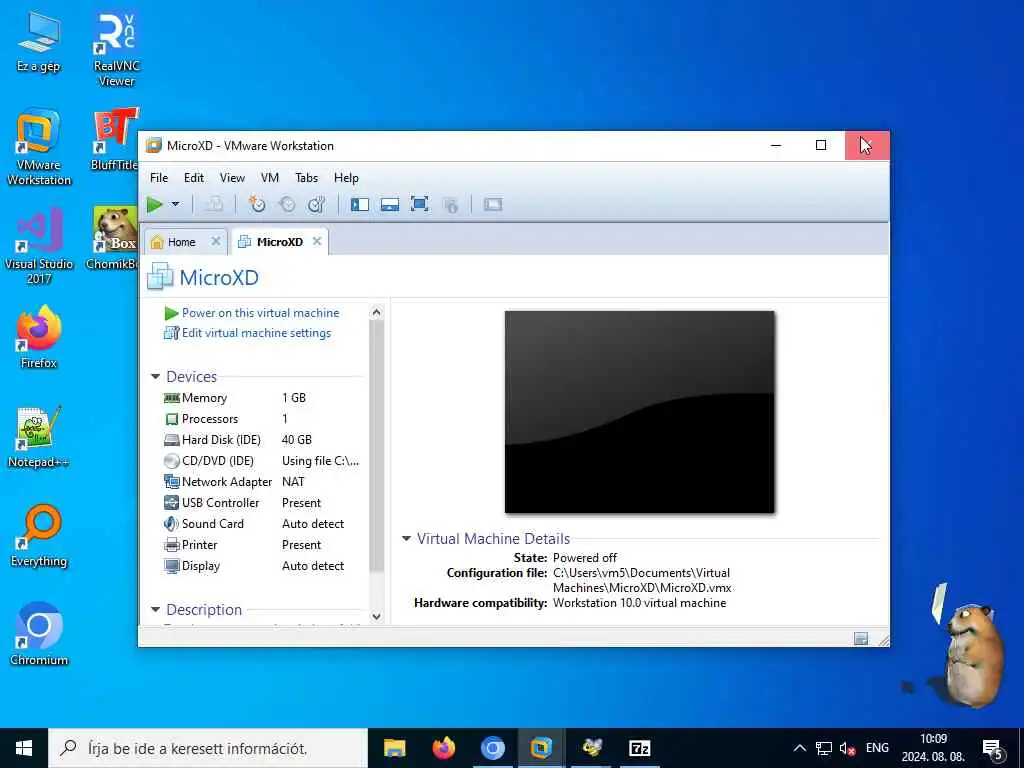Select the Printer device

261,545
